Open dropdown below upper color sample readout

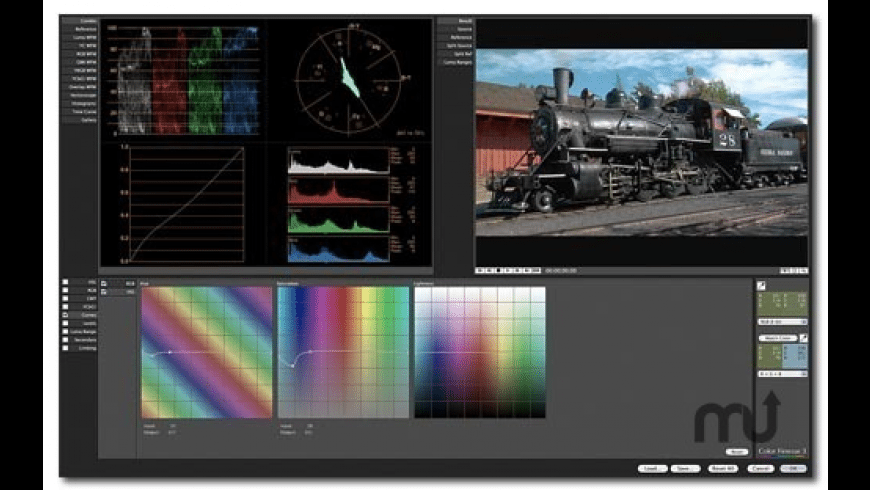point(781,322)
